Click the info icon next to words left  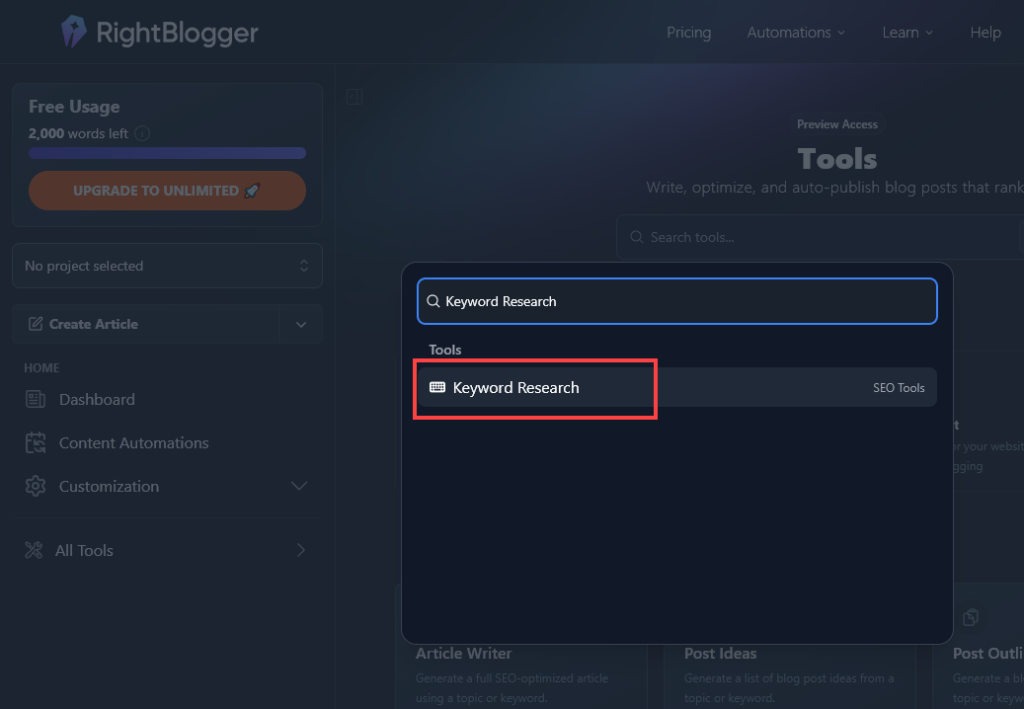pos(140,132)
